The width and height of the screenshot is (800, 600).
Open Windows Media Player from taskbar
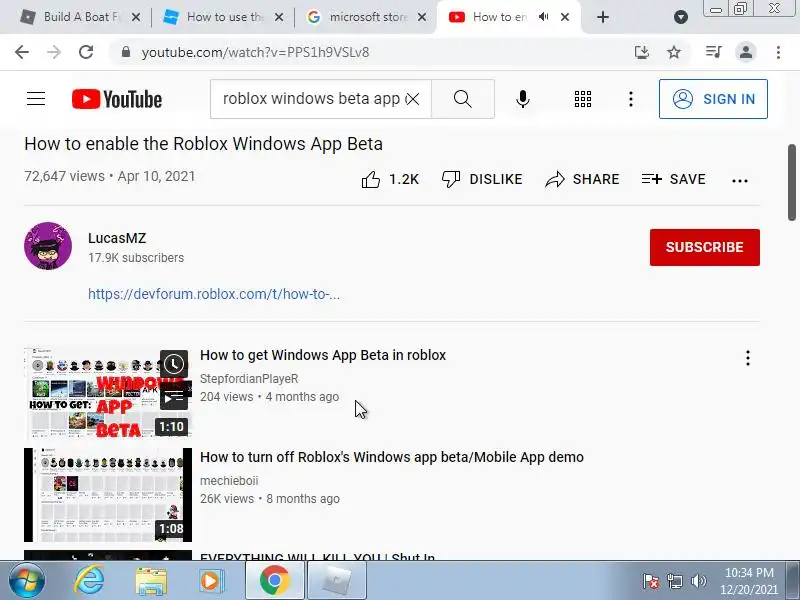coord(211,581)
